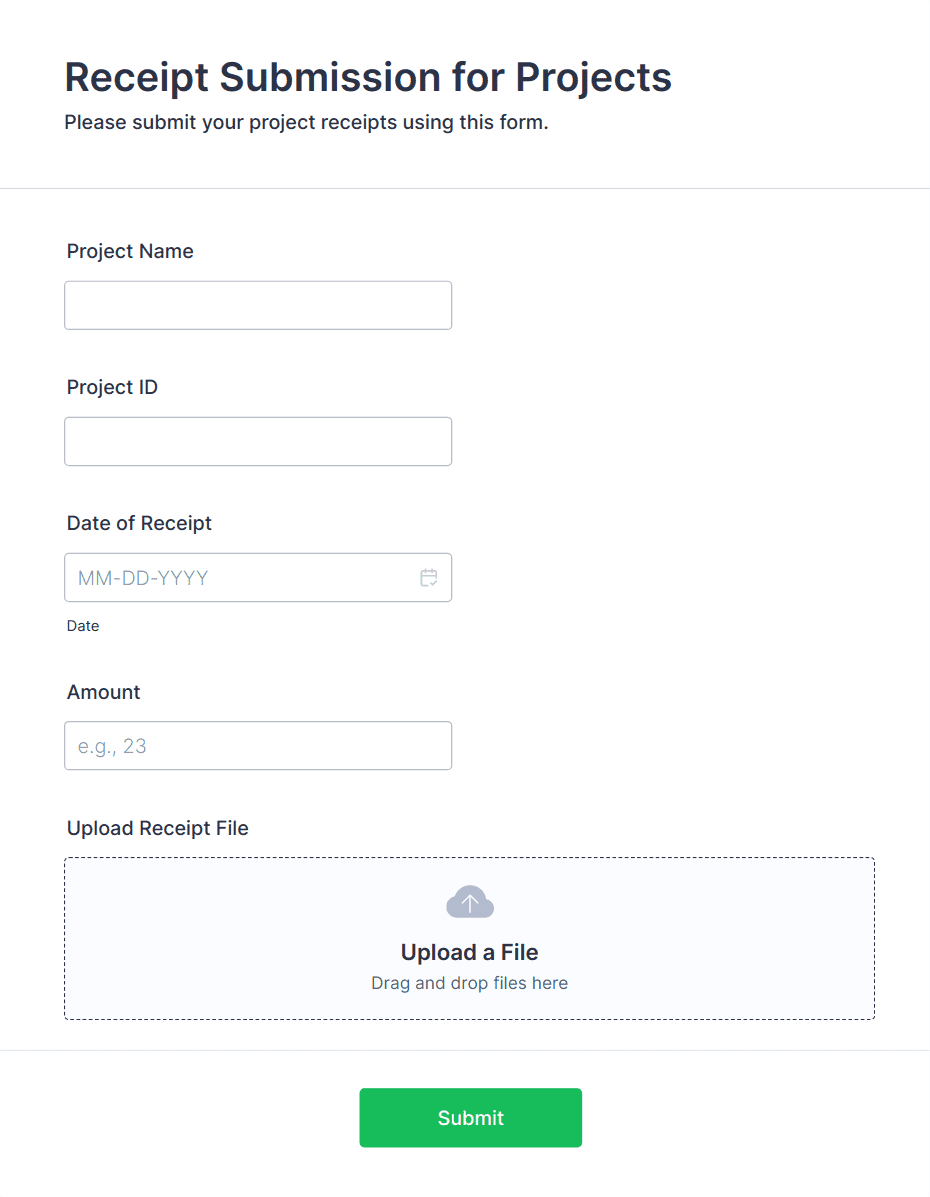Click the Amount number field
Screen dimensions: 930x1197
click(x=258, y=745)
